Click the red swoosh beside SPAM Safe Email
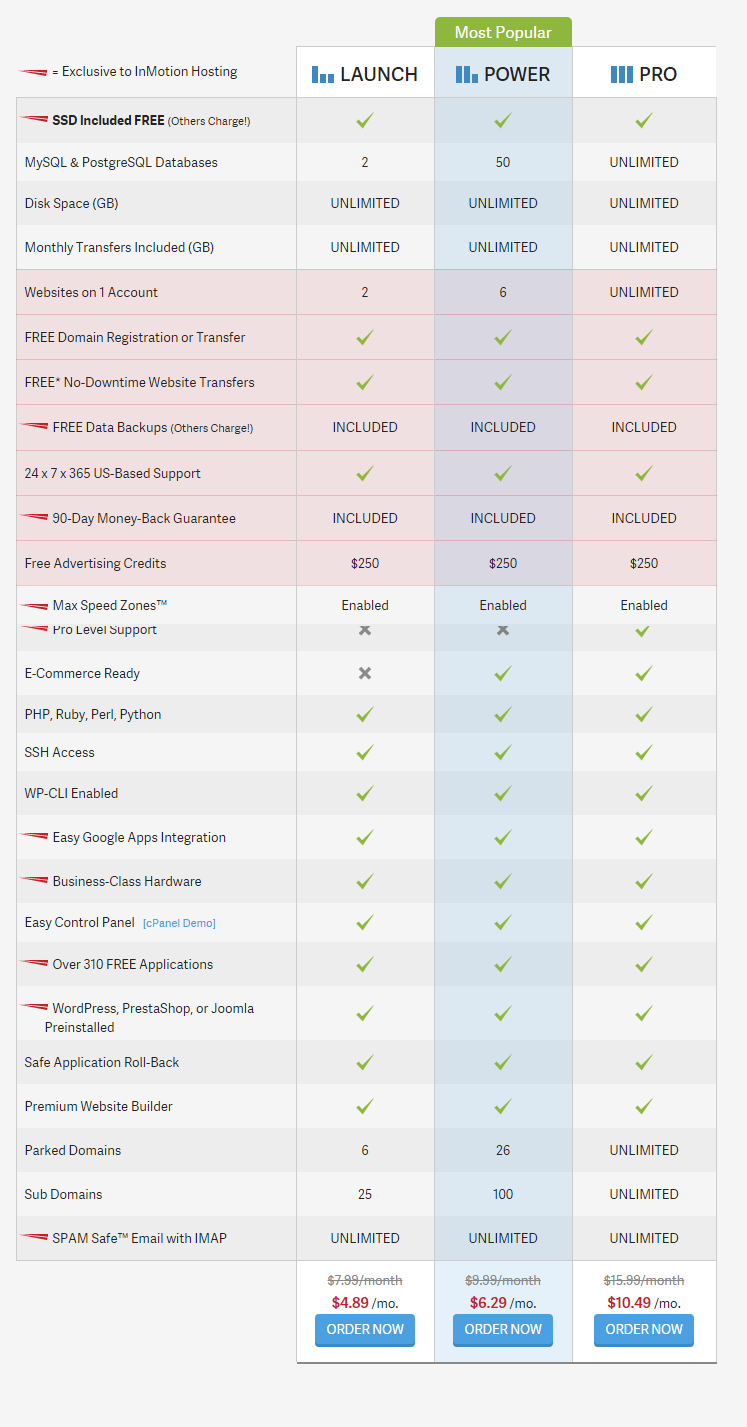747x1427 pixels. 34,1239
